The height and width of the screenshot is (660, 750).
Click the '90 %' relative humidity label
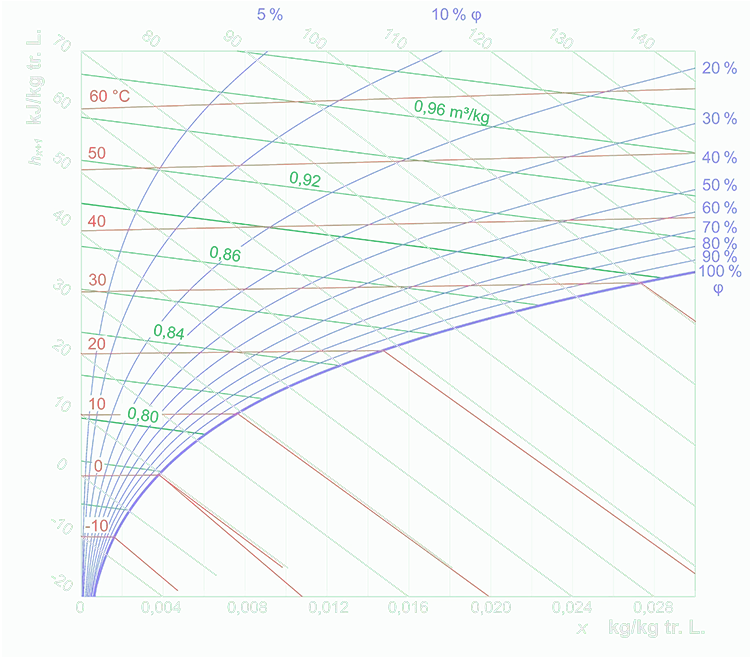[x=719, y=256]
